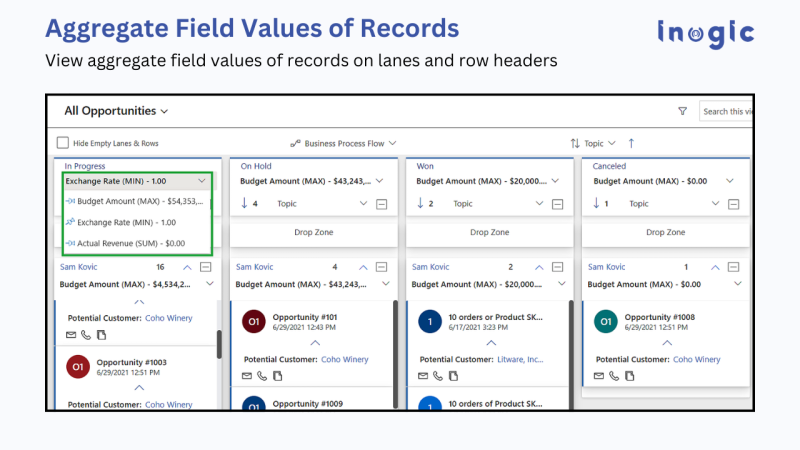
Task: Open the Litware, Inc. customer link
Action: pos(524,359)
